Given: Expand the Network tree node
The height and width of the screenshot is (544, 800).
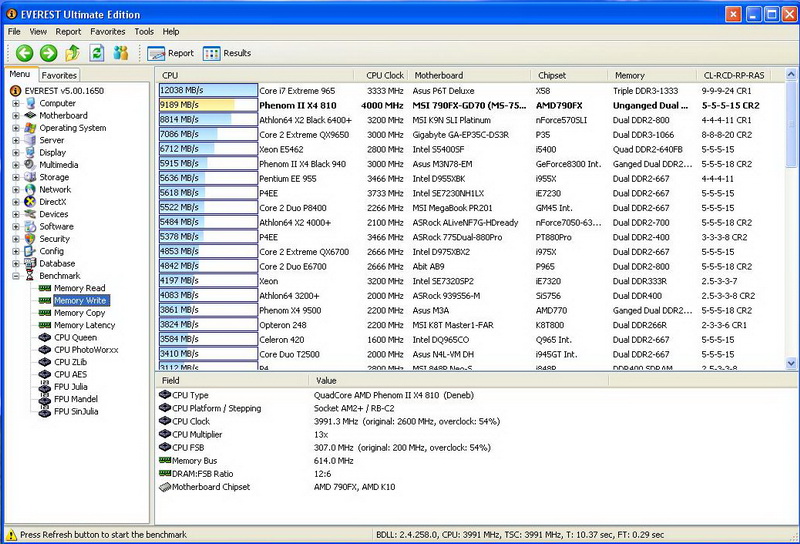Looking at the screenshot, I should pos(16,189).
